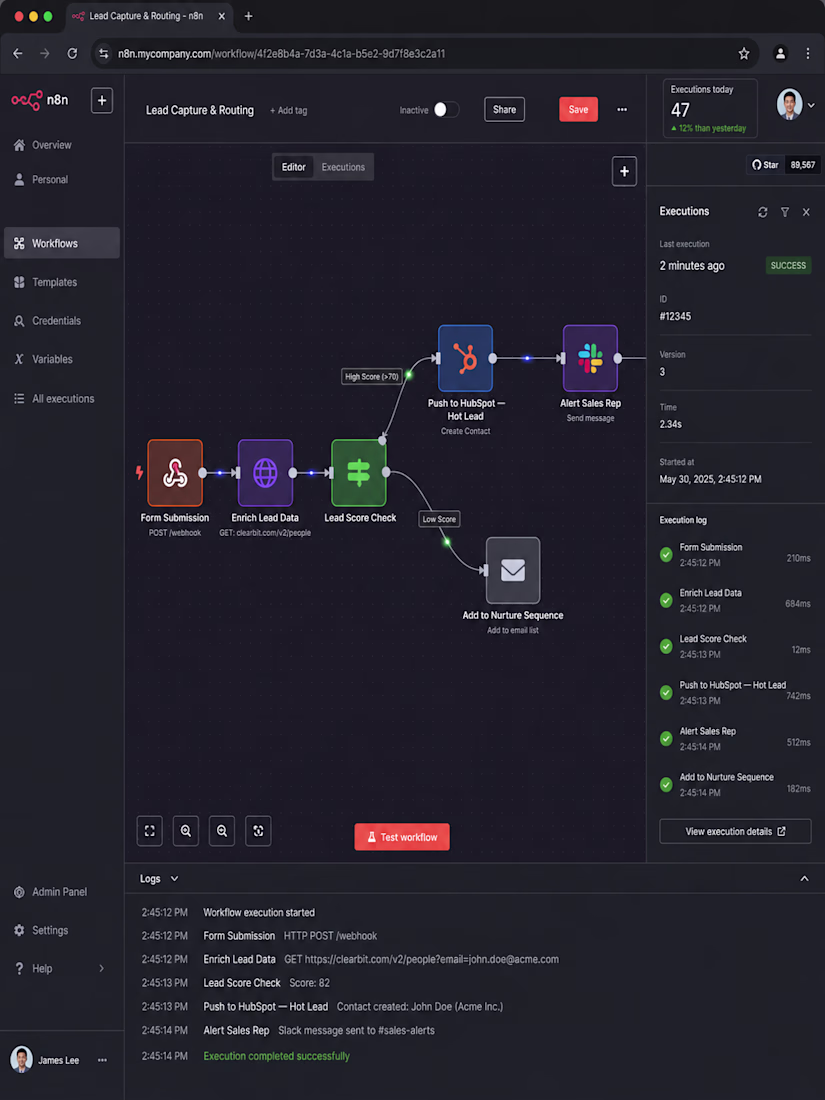Click the plus button beside n8n logo

pos(102,101)
